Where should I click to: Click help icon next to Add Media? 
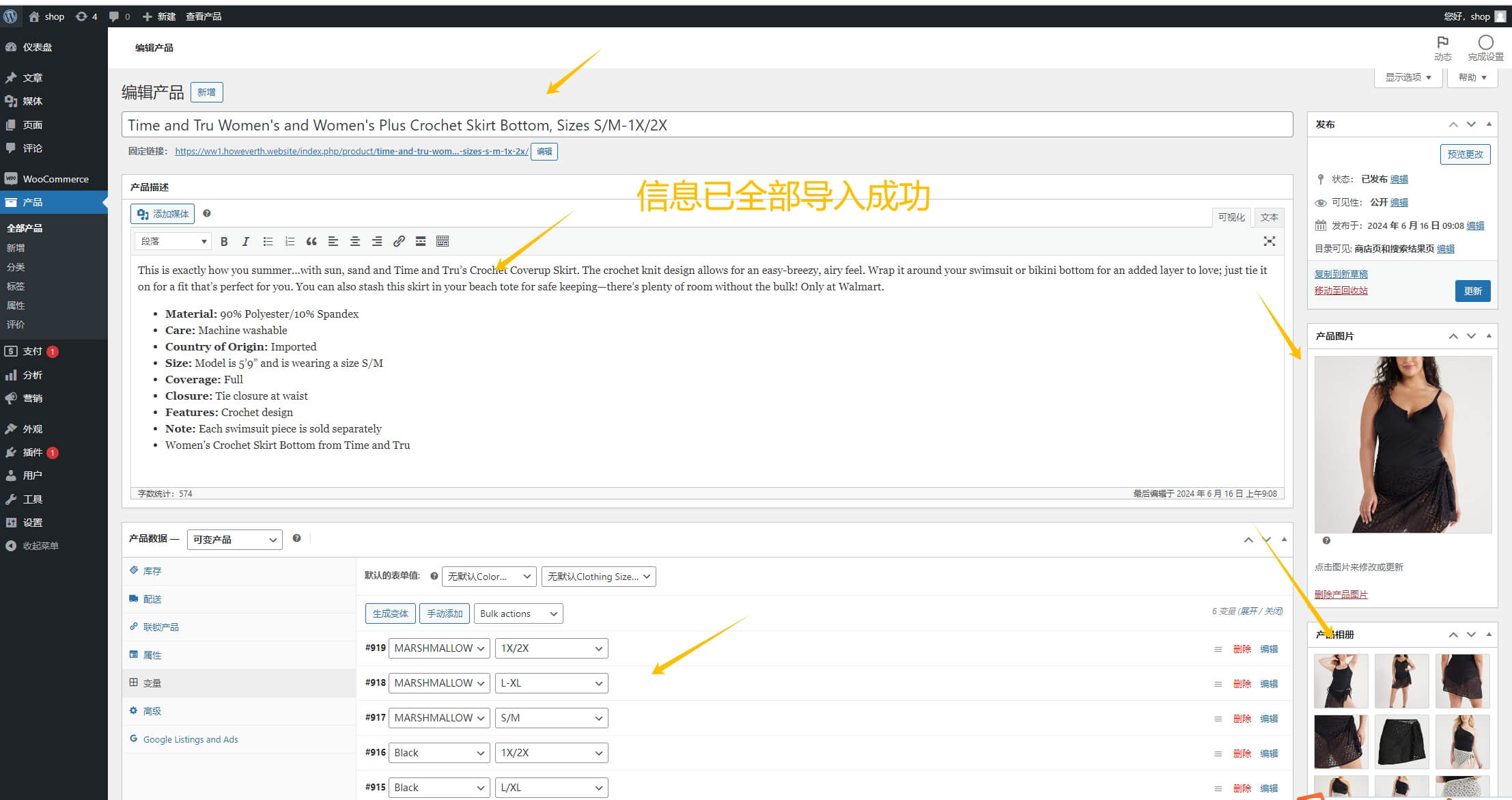(207, 213)
